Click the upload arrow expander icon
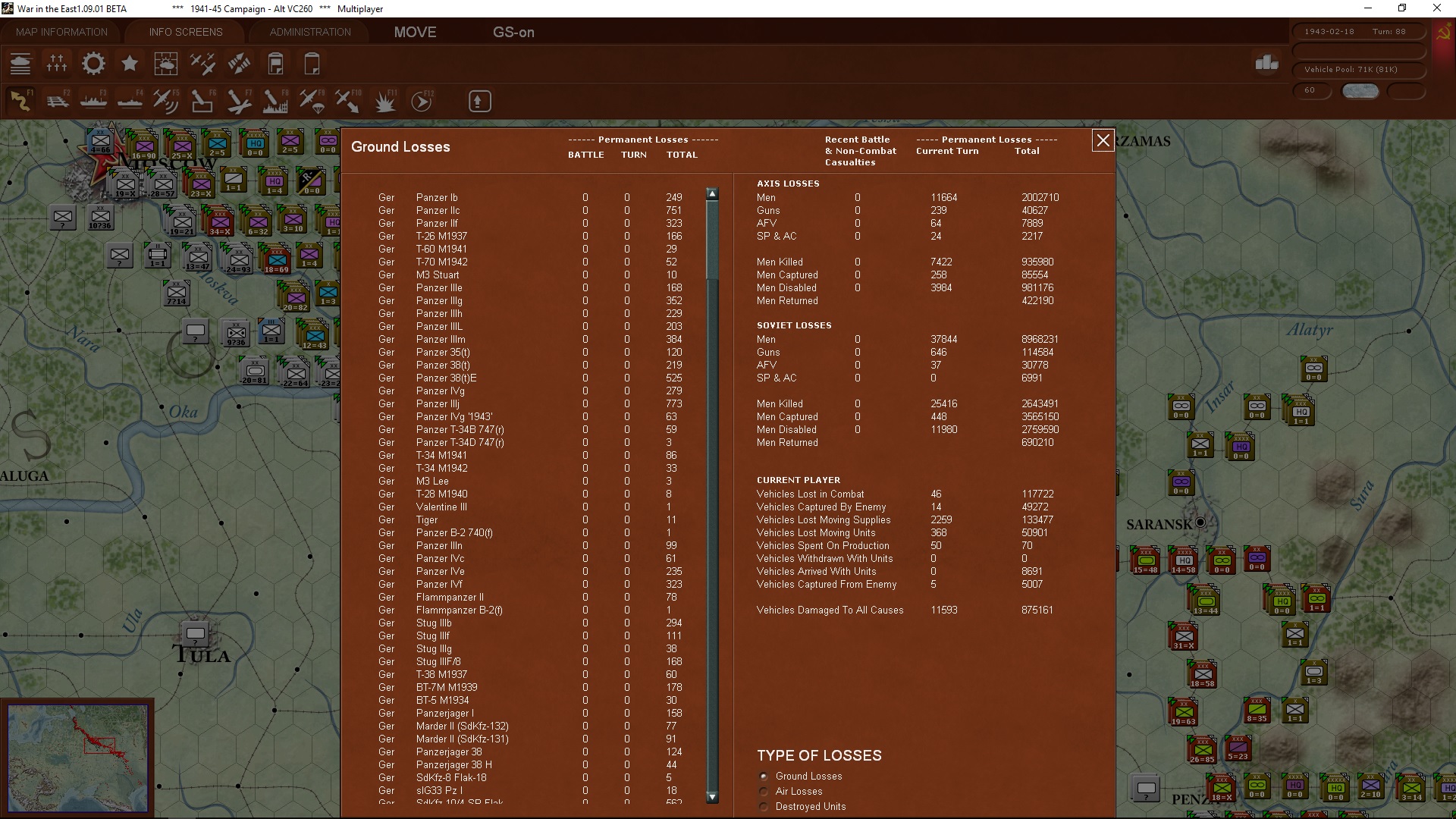 (479, 101)
